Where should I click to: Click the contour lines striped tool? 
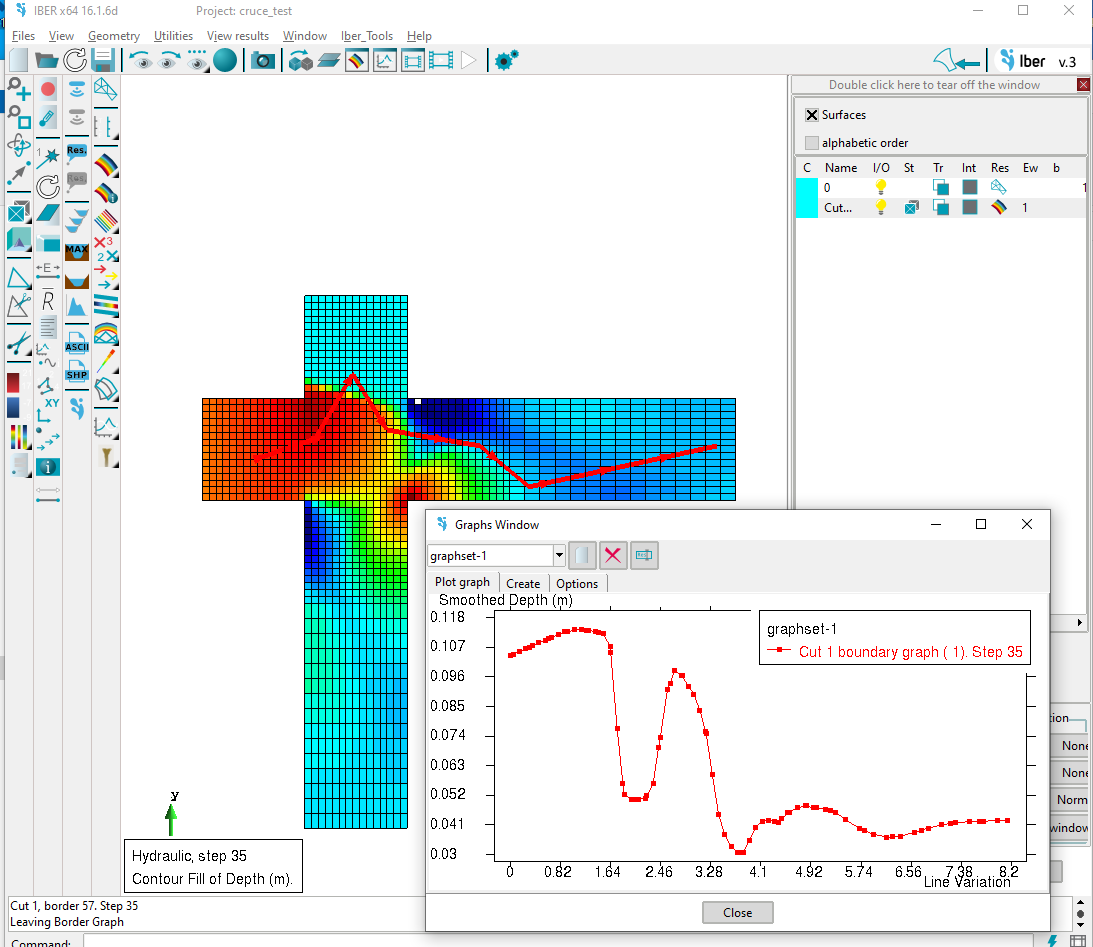pos(106,222)
